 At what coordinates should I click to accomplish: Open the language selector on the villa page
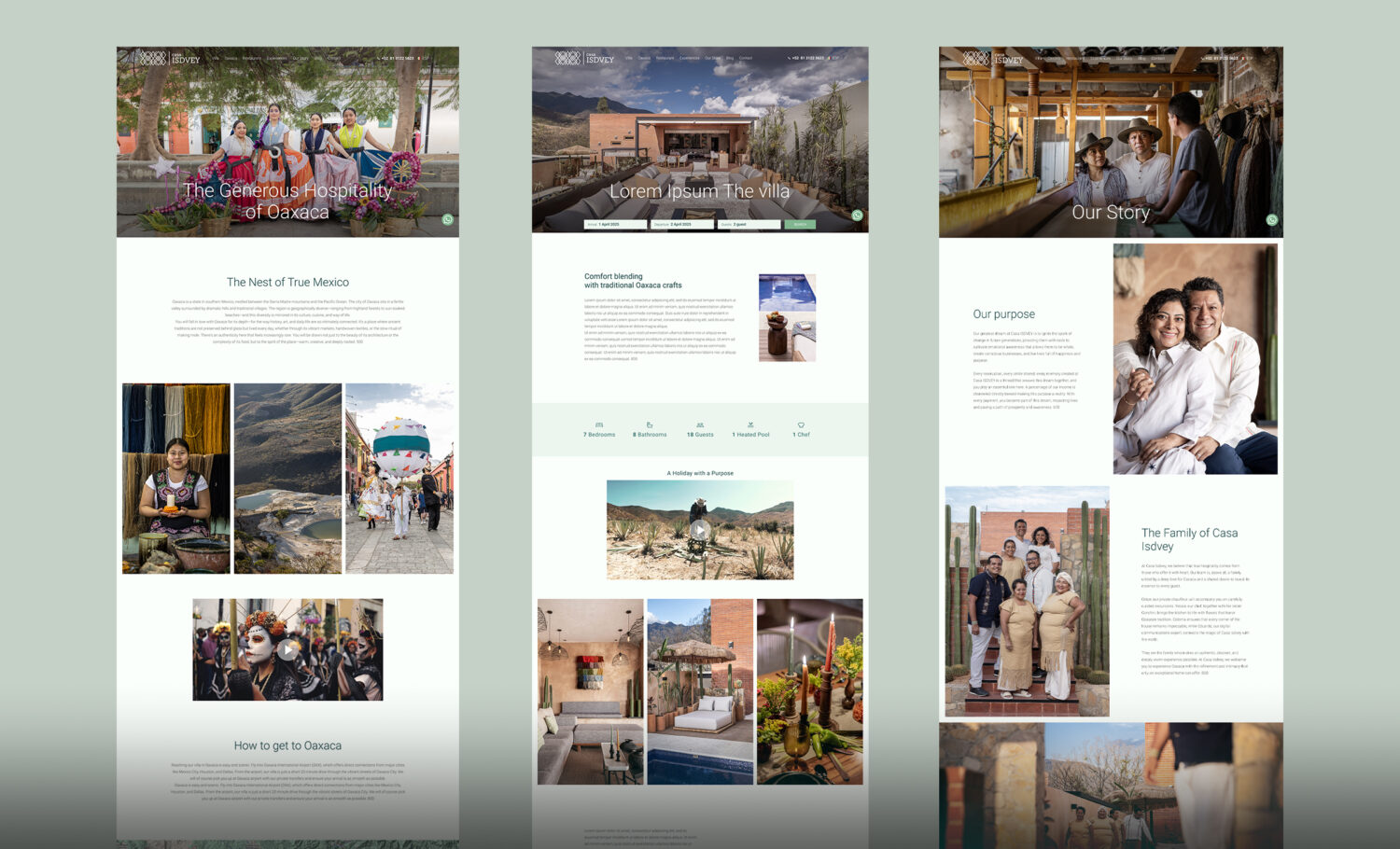tap(835, 58)
